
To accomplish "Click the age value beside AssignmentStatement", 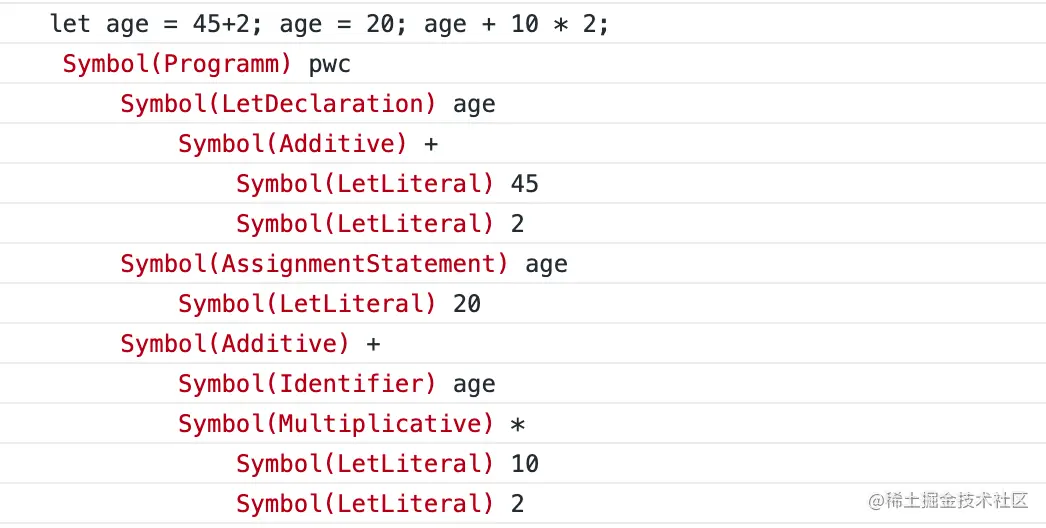I will 546,264.
